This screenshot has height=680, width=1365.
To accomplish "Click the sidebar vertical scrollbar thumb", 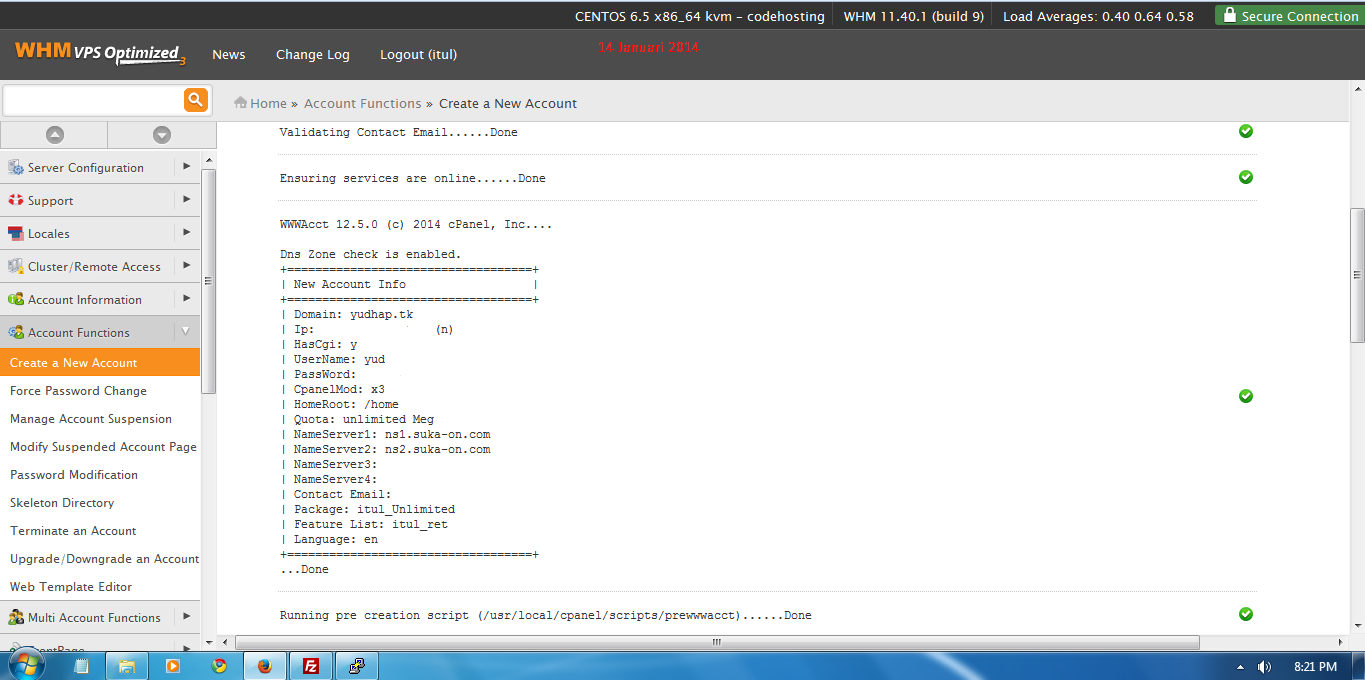I will click(x=208, y=280).
